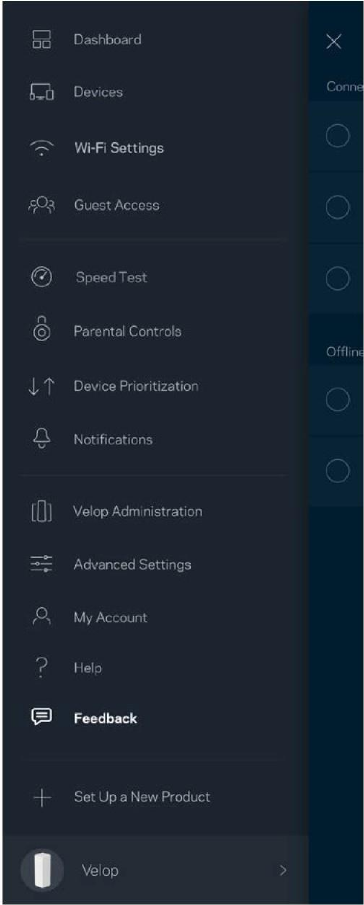Tap the plus icon for new product
This screenshot has width=364, height=905.
click(x=41, y=797)
